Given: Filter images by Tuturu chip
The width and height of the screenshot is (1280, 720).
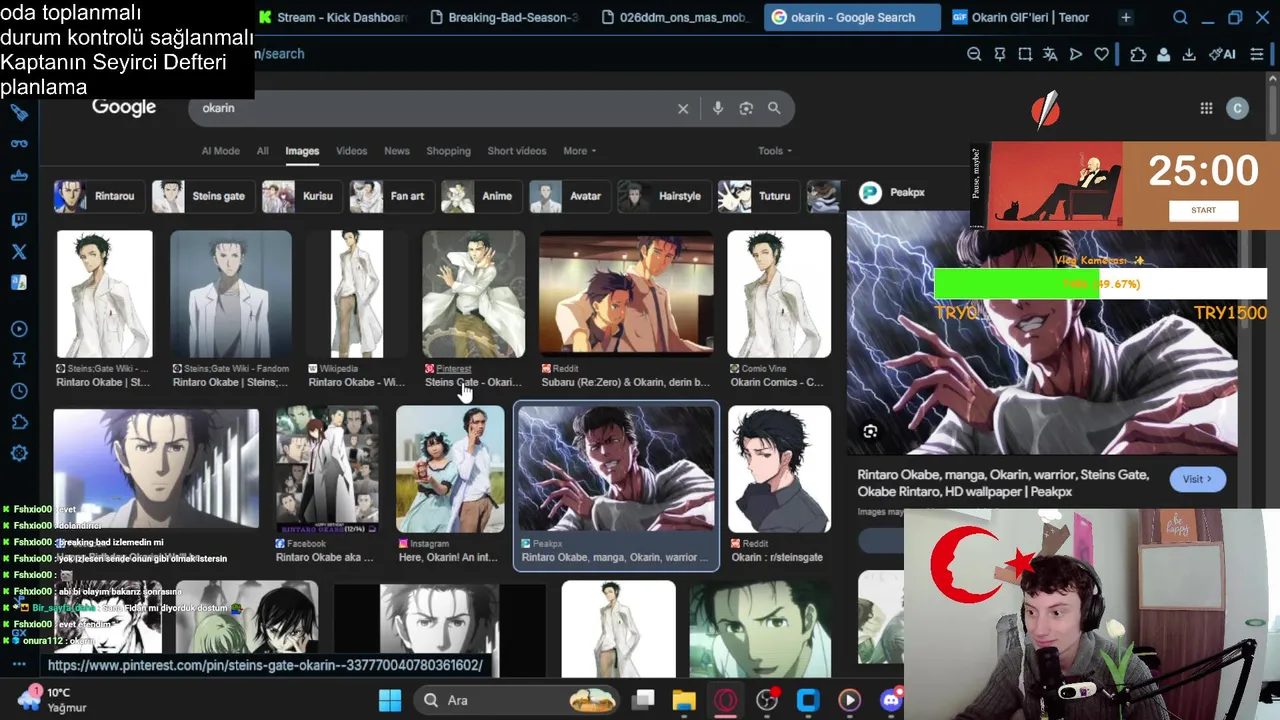Looking at the screenshot, I should tap(759, 196).
